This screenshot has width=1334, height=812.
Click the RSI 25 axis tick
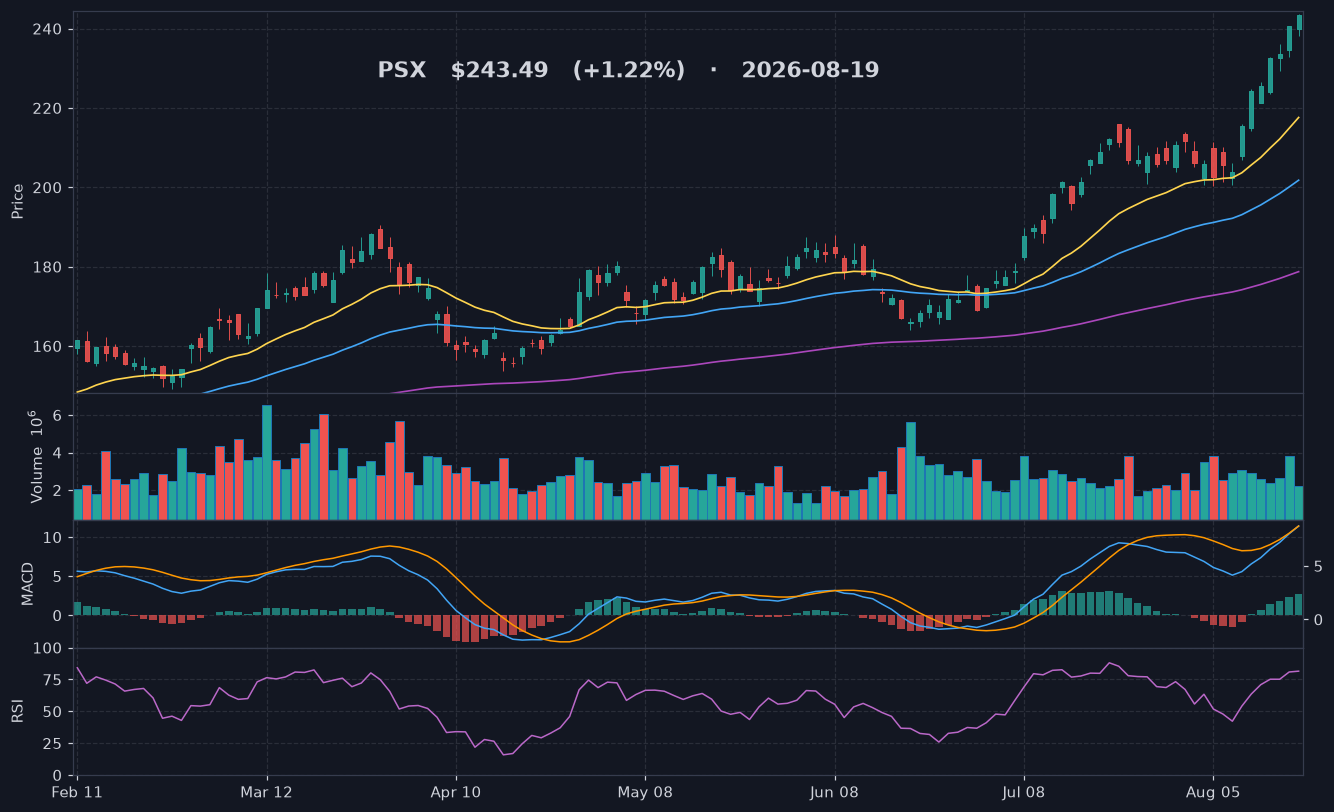[x=55, y=744]
